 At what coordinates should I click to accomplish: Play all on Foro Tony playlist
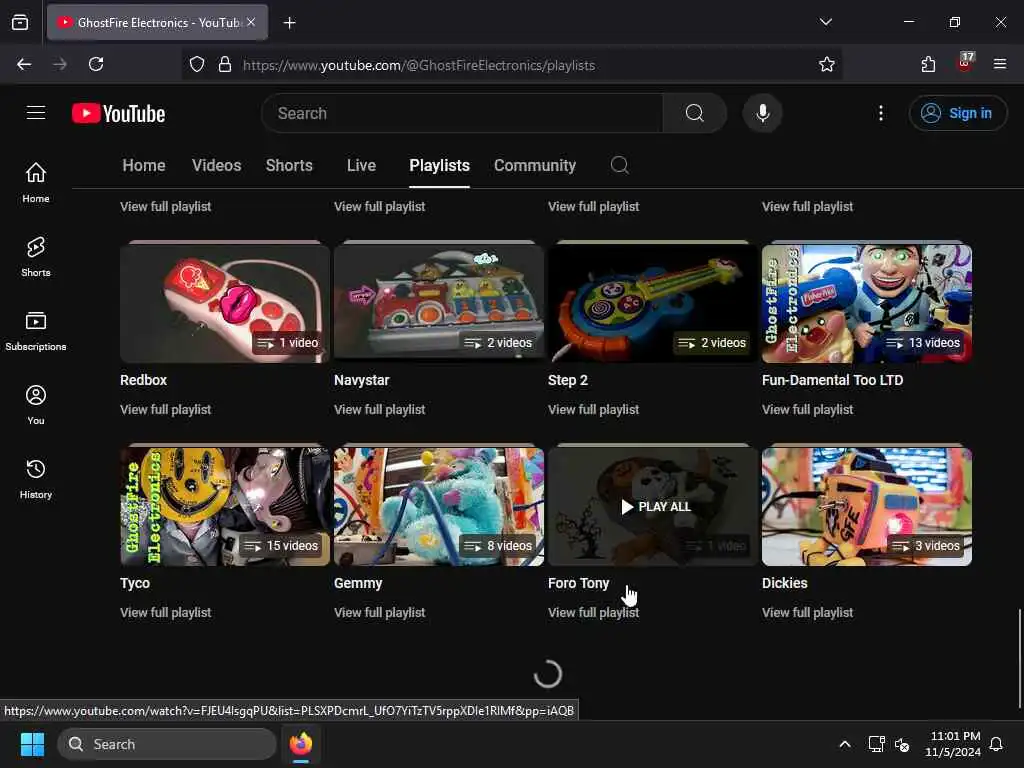click(x=655, y=507)
